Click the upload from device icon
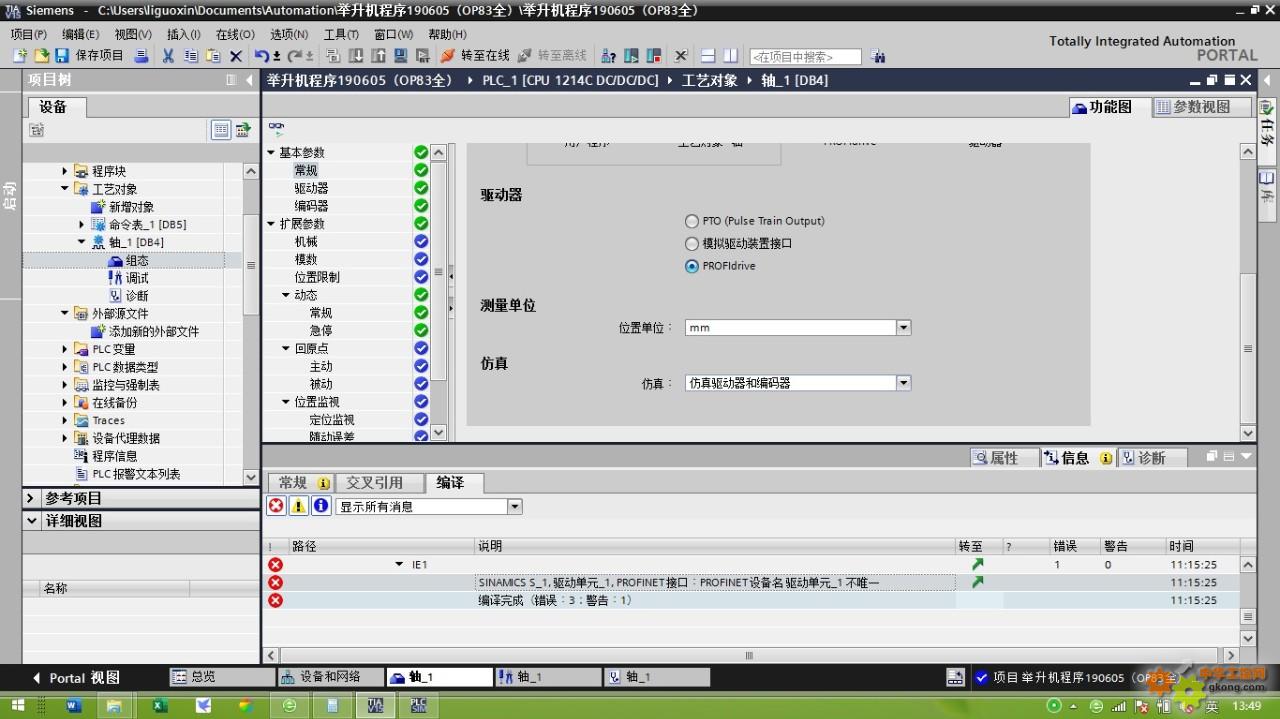 [379, 56]
